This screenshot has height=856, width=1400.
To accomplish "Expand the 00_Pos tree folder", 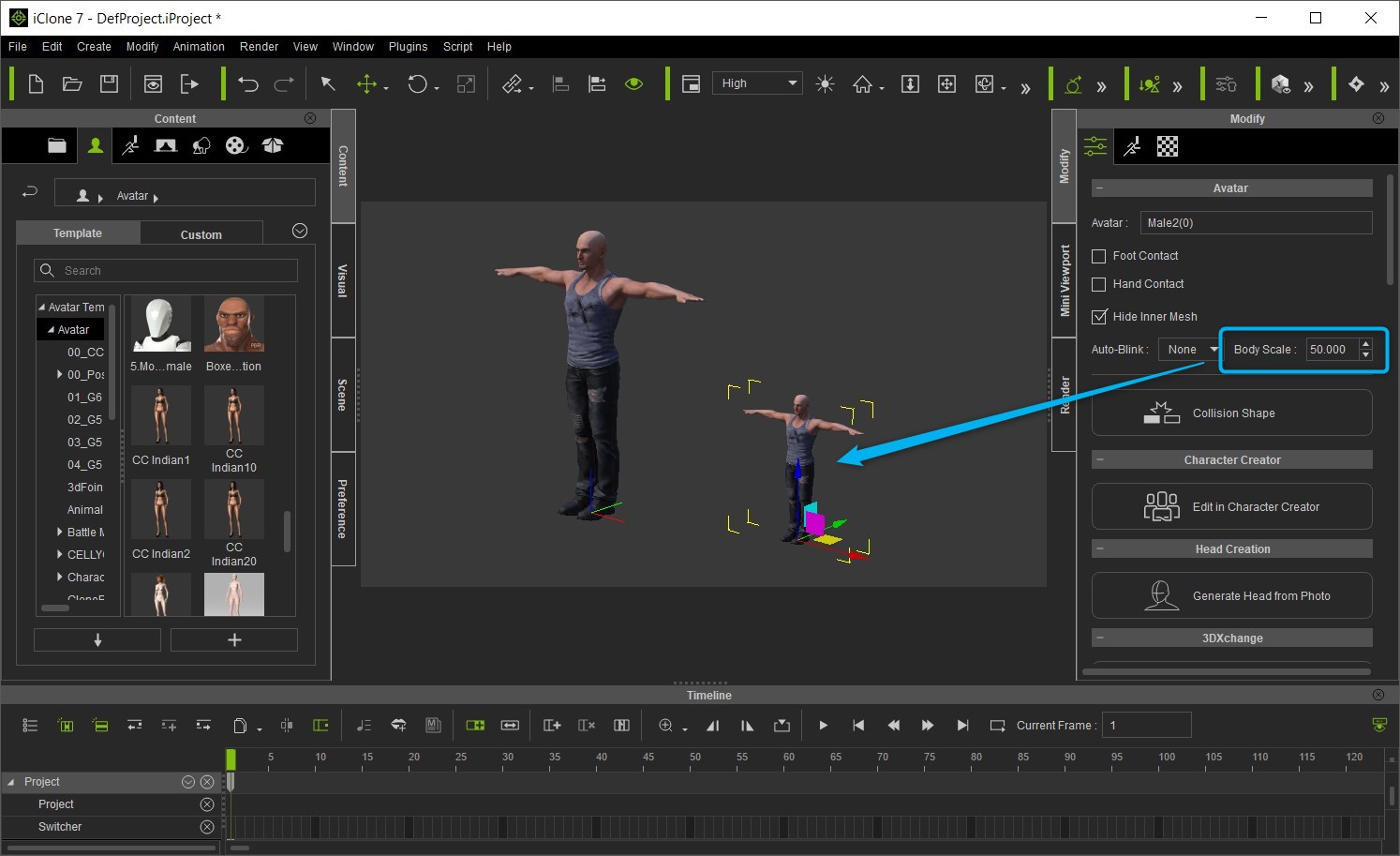I will point(60,375).
